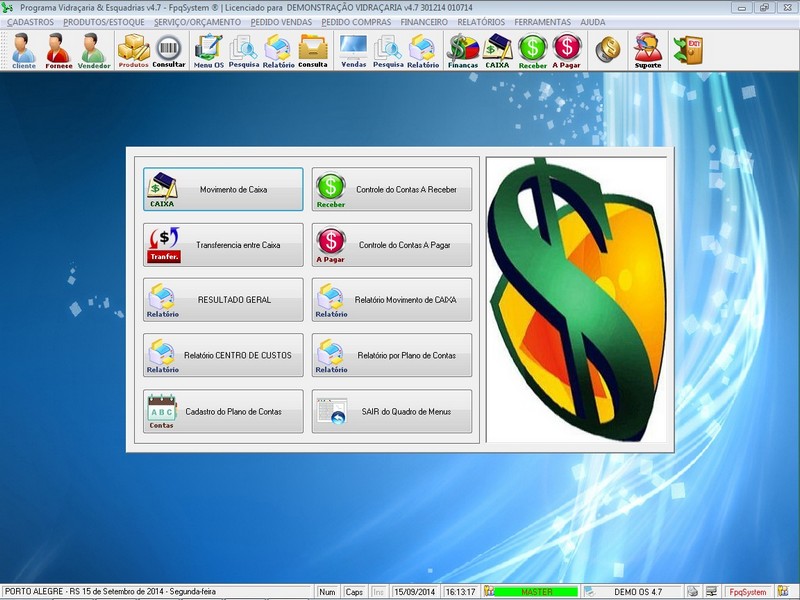This screenshot has width=800, height=600.
Task: Open the RELATÓRIOS menu
Action: 481,21
